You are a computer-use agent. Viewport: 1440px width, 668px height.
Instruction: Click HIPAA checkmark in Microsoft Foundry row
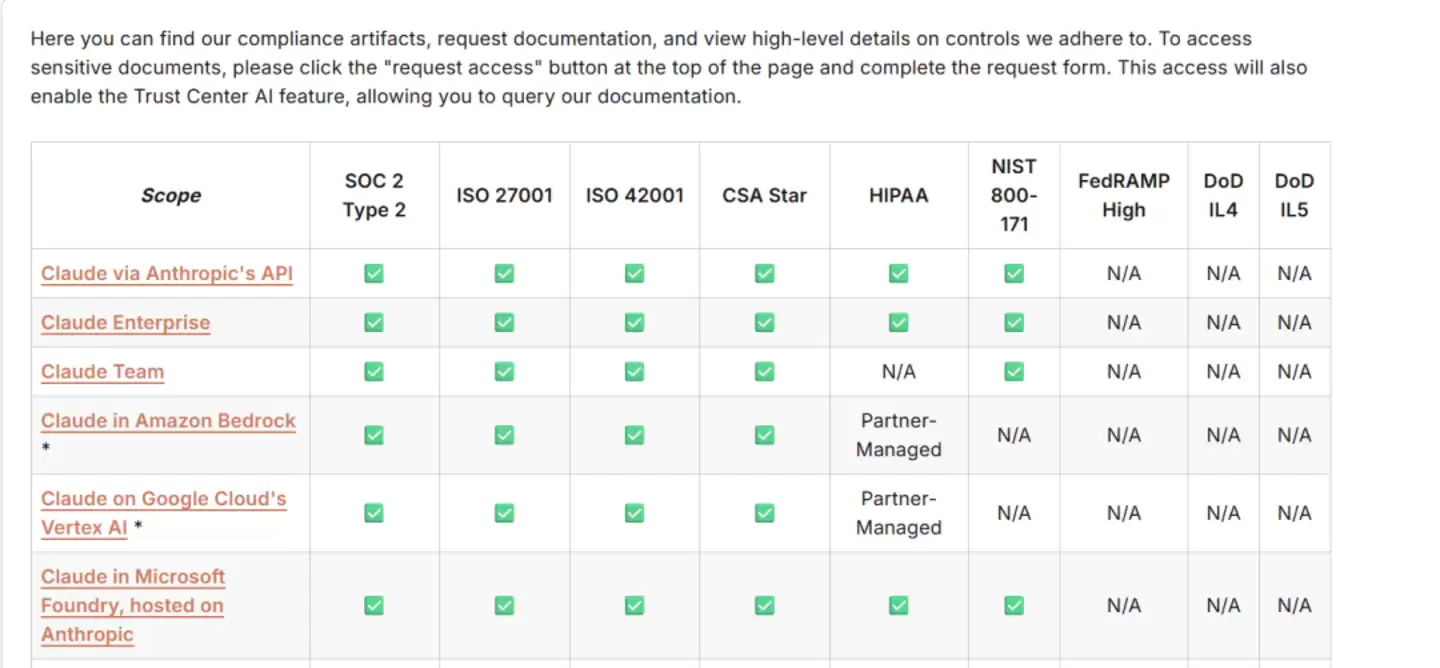point(898,605)
